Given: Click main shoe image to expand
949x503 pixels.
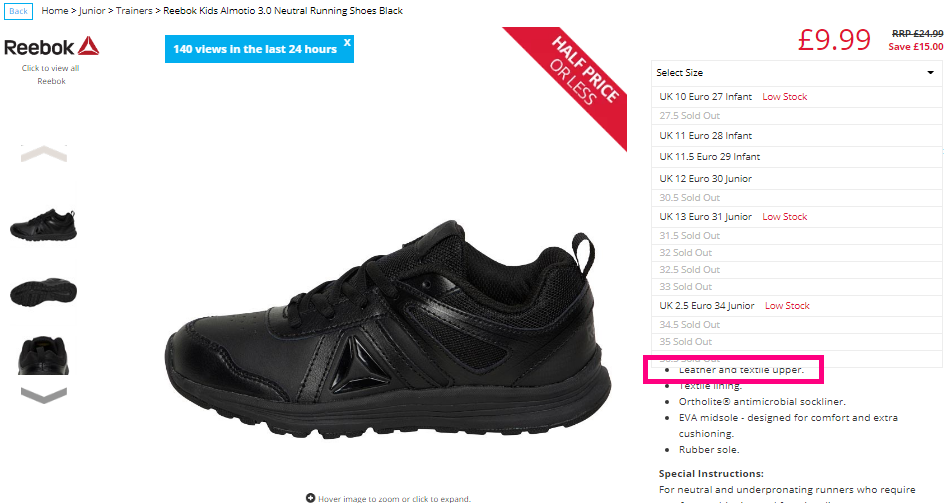Looking at the screenshot, I should [x=387, y=327].
